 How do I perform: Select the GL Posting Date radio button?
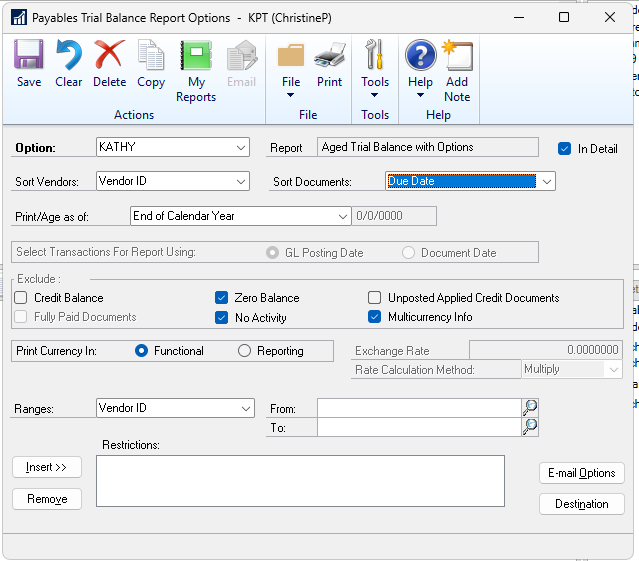(272, 253)
